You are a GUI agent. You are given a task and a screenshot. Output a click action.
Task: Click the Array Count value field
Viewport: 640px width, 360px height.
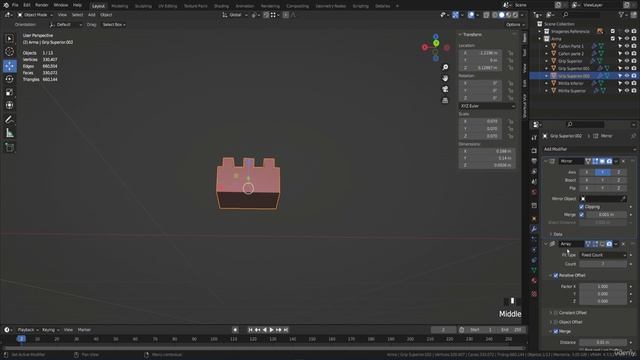pos(603,264)
